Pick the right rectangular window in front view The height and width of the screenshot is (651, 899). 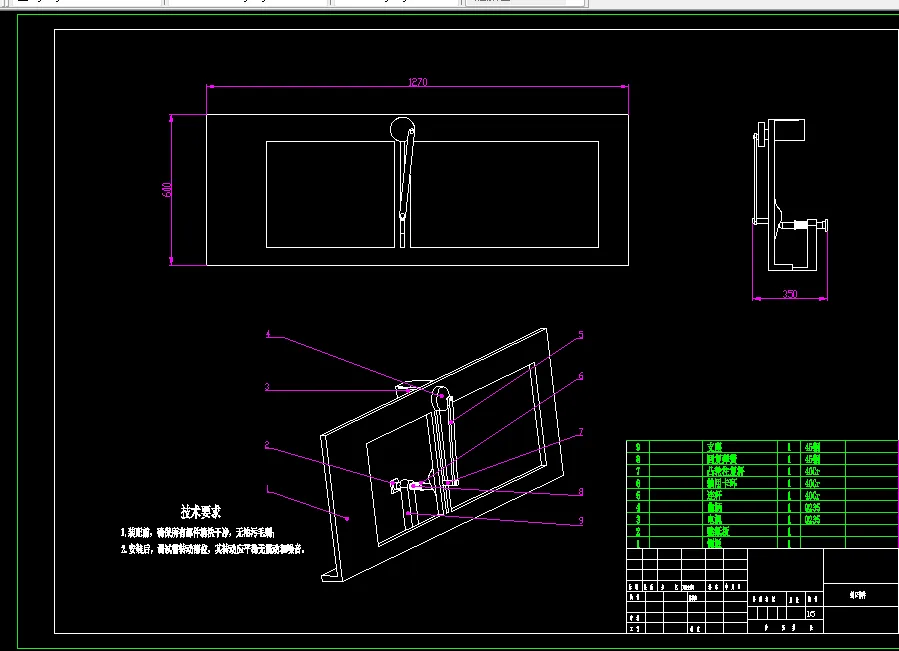pyautogui.click(x=505, y=194)
